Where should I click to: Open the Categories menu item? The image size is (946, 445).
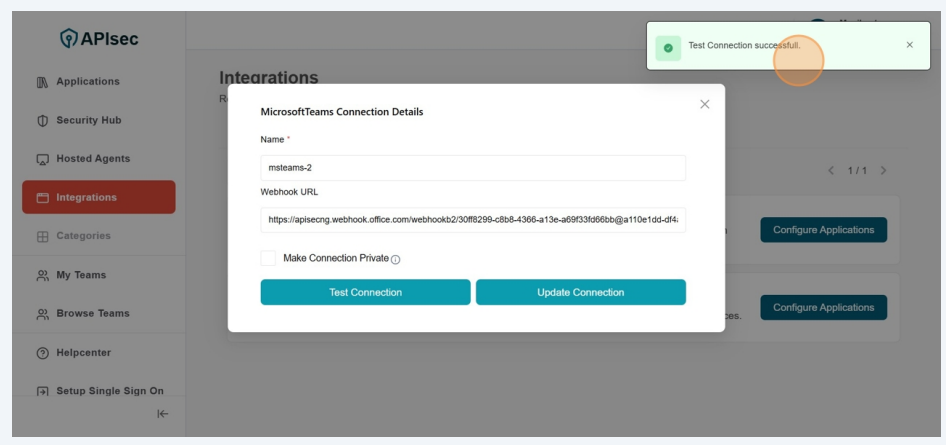tap(83, 236)
